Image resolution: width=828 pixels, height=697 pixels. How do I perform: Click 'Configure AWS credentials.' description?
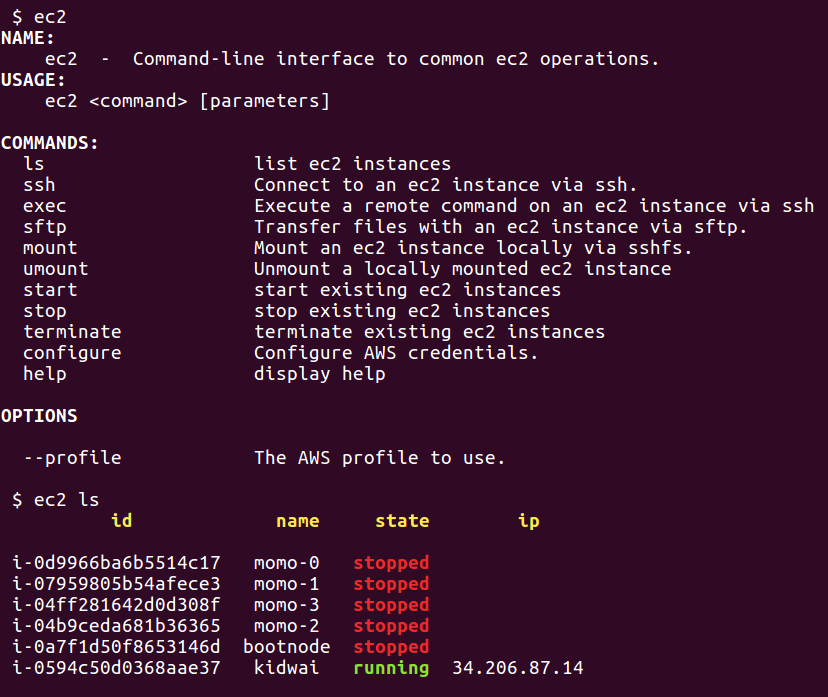click(x=396, y=353)
